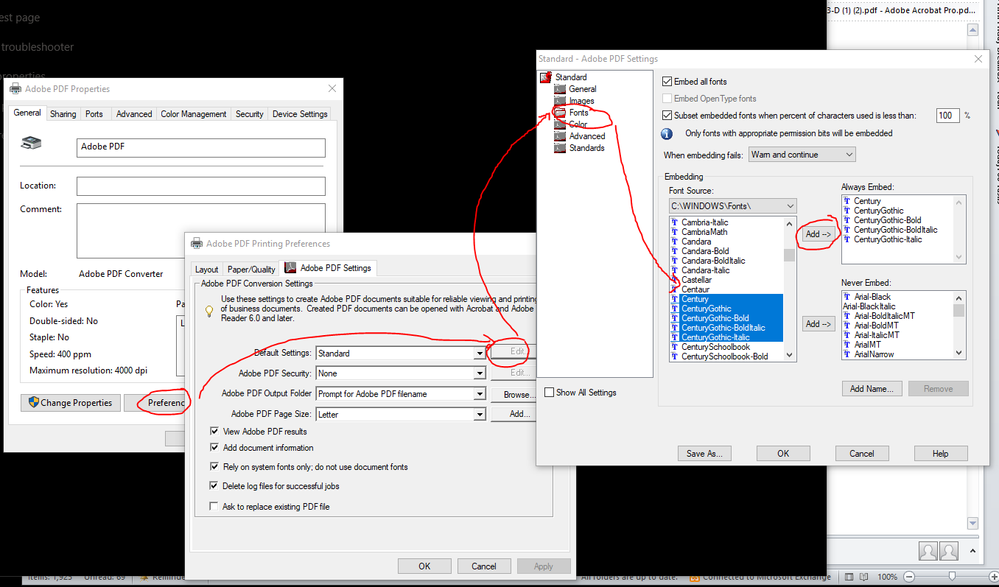This screenshot has height=587, width=999.
Task: Click the read mode book icon in status bar
Action: 864,576
